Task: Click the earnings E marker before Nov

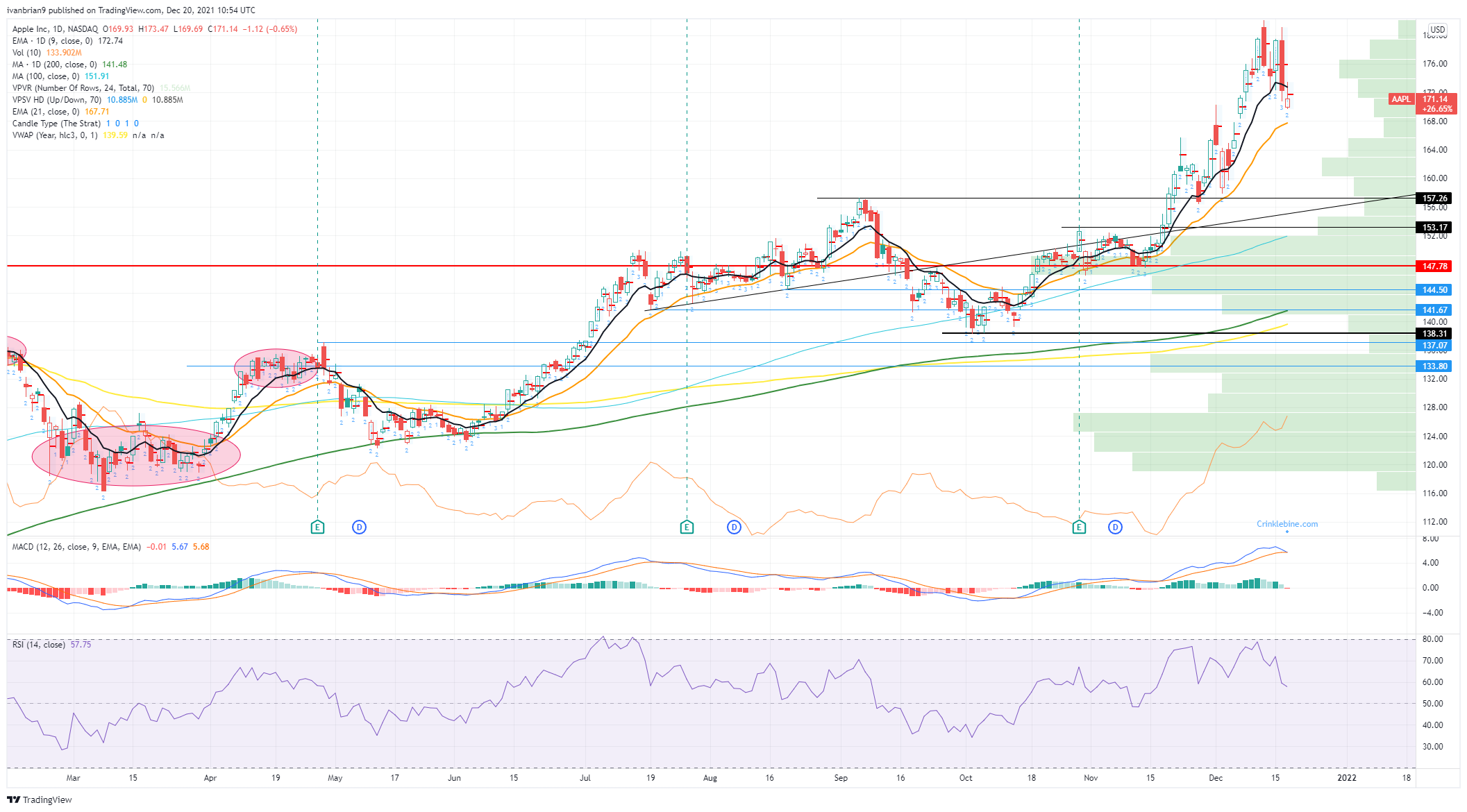Action: click(x=1079, y=527)
